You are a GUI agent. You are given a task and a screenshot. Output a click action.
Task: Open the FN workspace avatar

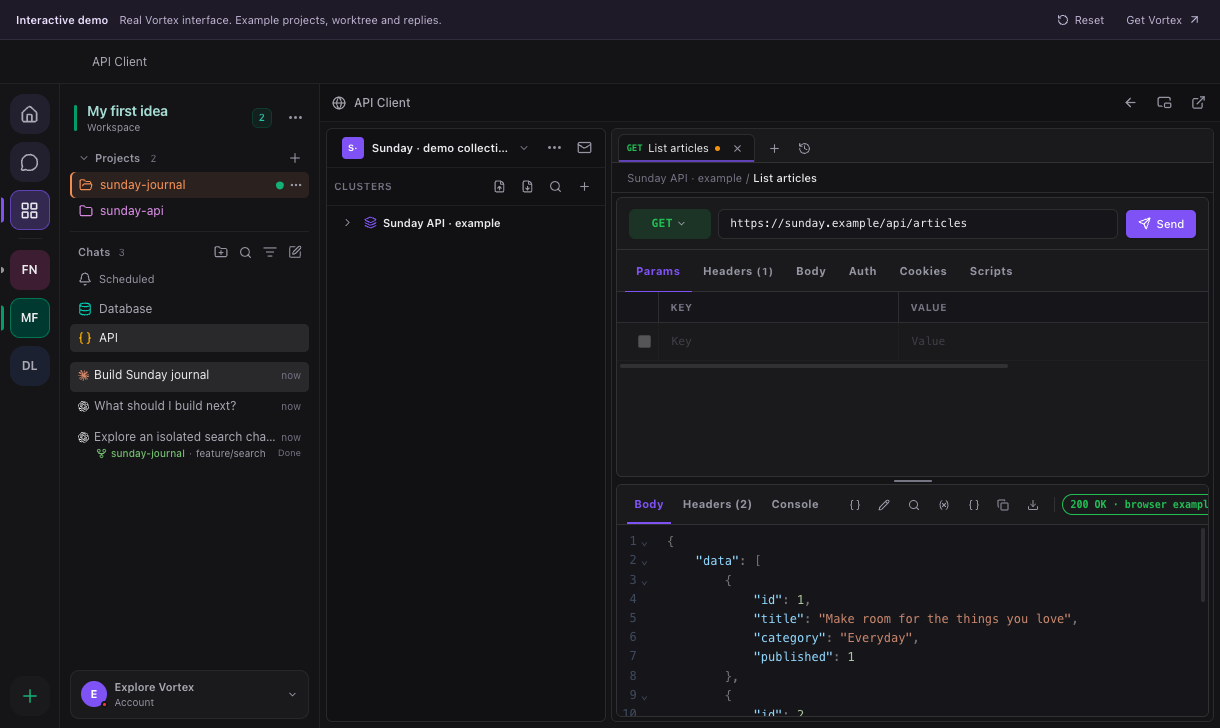tap(30, 270)
